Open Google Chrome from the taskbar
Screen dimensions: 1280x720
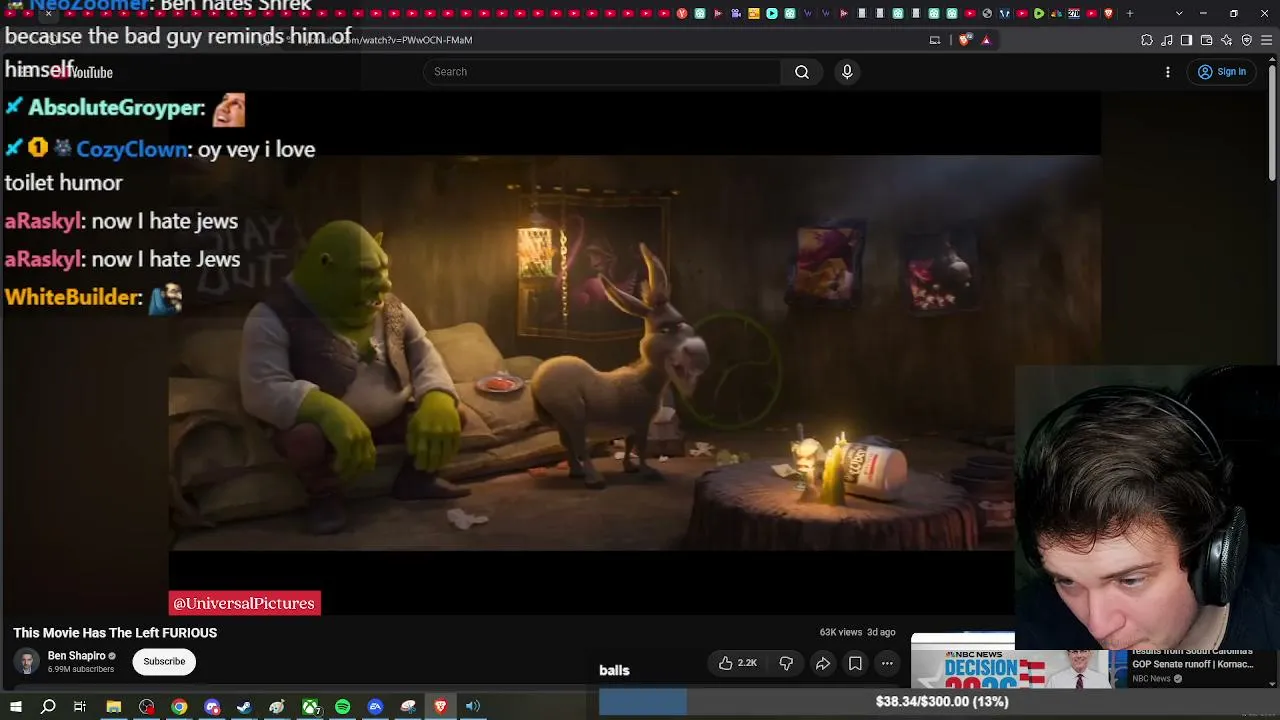(179, 707)
